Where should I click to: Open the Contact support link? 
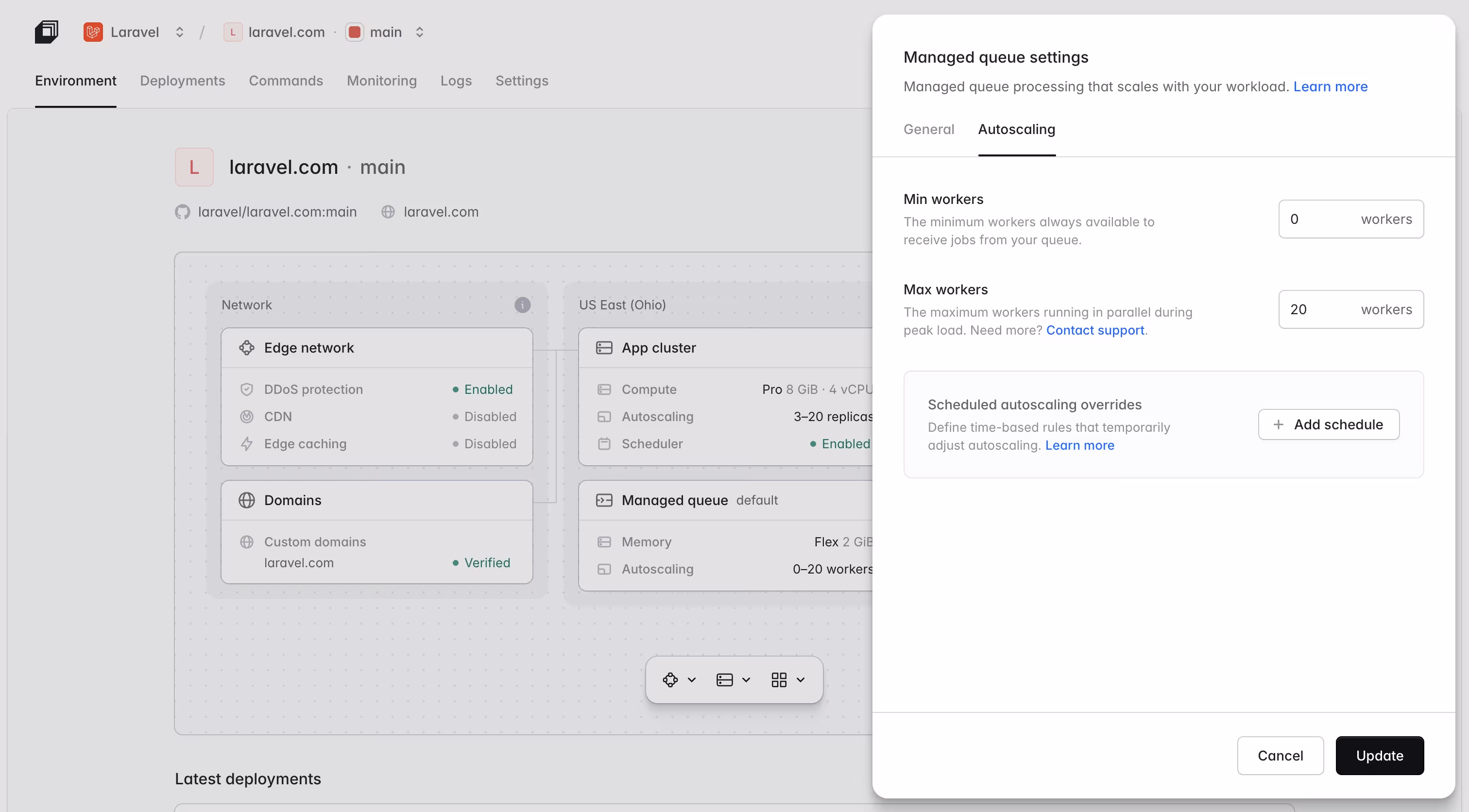point(1095,330)
